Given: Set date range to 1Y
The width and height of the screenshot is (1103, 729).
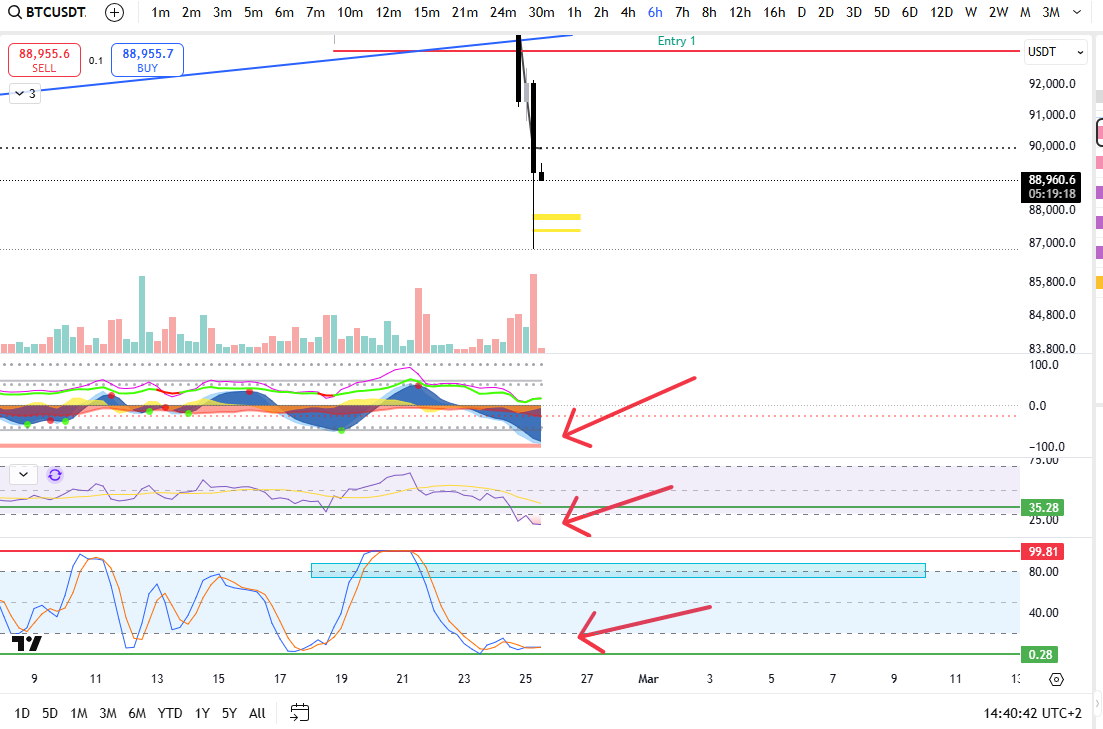Looking at the screenshot, I should 202,713.
